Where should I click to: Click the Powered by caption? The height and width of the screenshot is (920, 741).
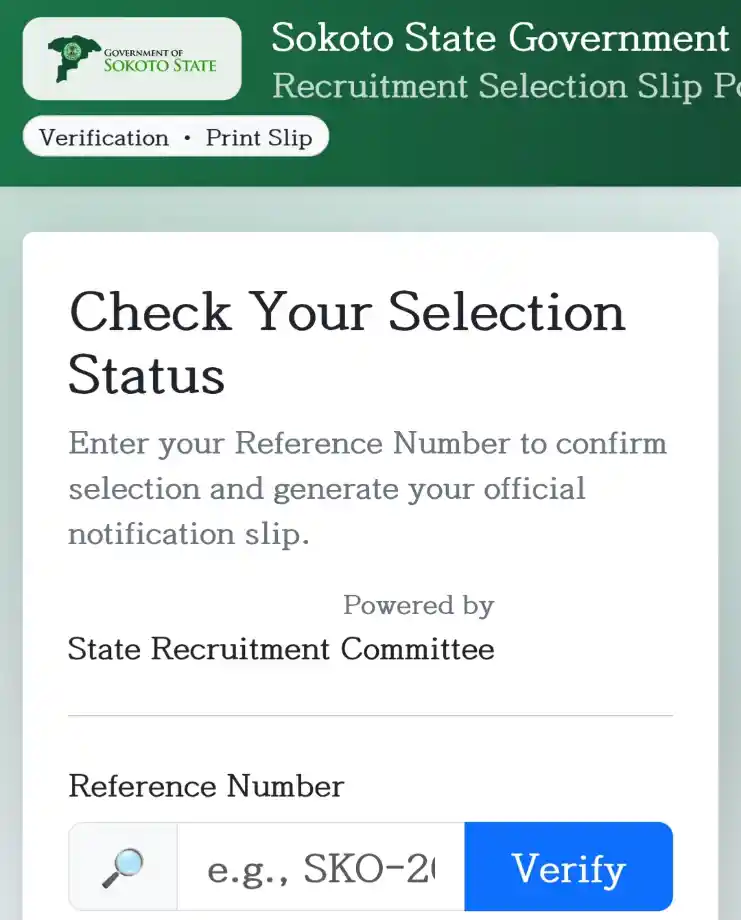point(418,605)
